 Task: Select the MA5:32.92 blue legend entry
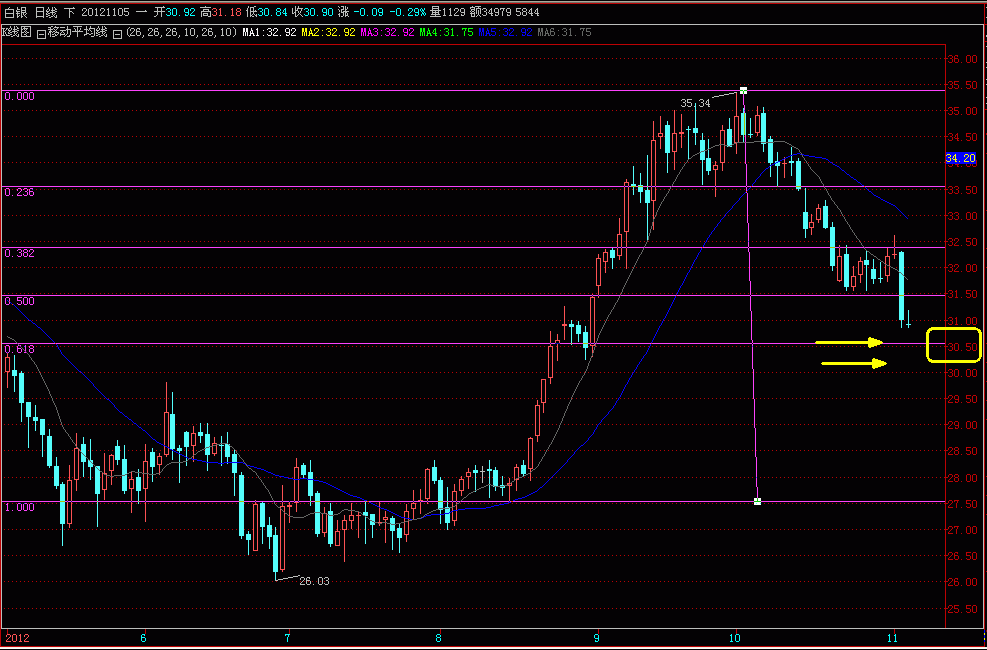(x=505, y=33)
